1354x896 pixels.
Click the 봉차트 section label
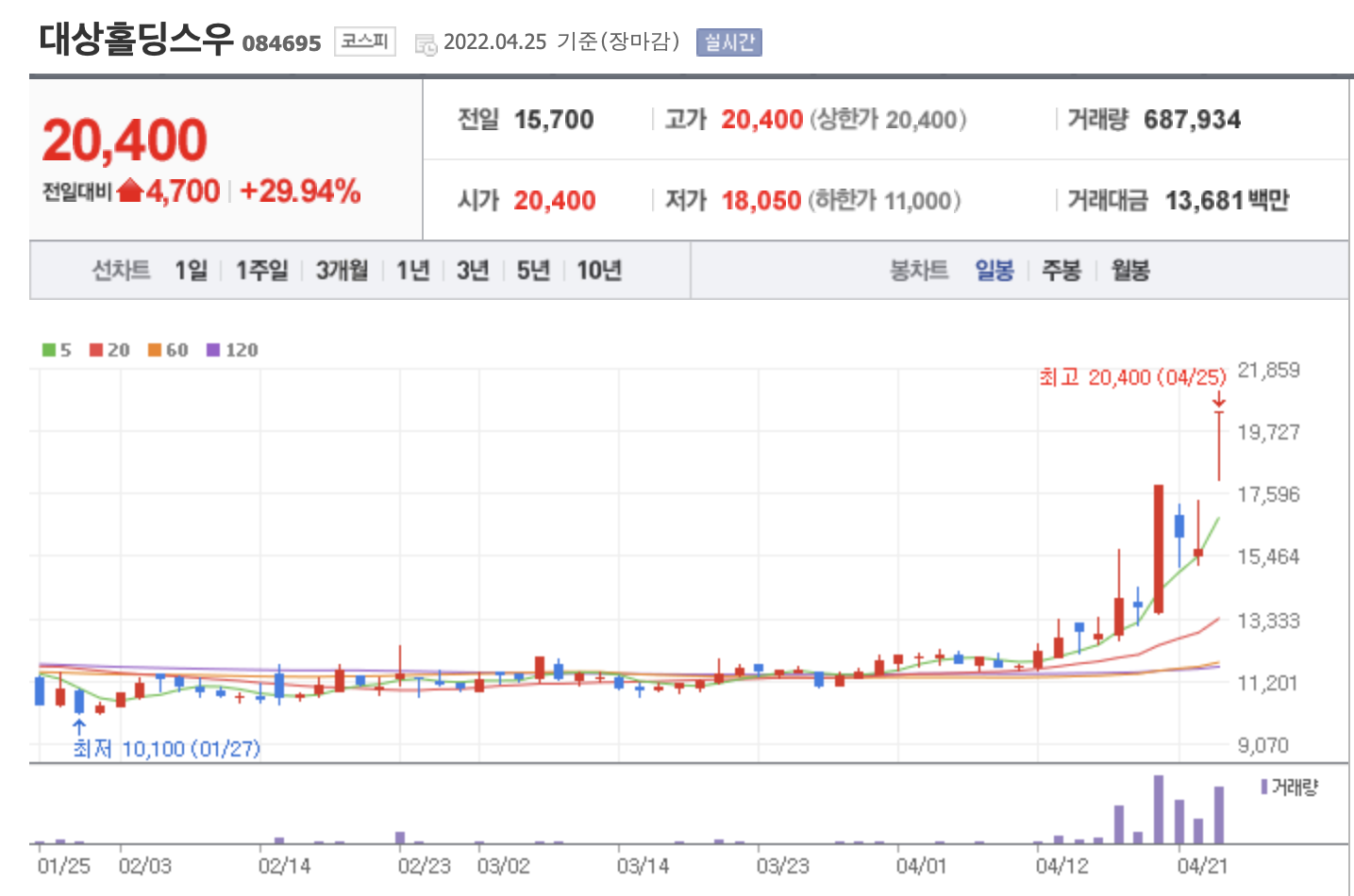(x=919, y=271)
